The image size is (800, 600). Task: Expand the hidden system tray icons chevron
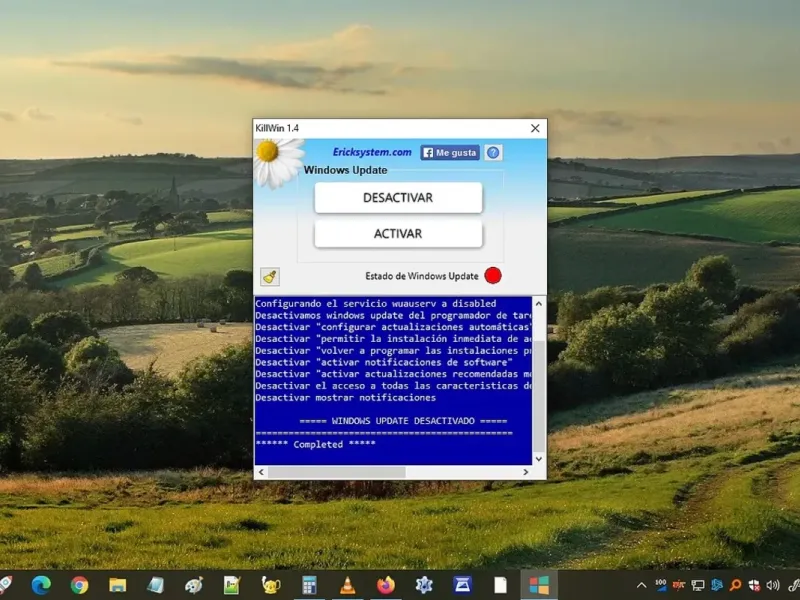642,585
